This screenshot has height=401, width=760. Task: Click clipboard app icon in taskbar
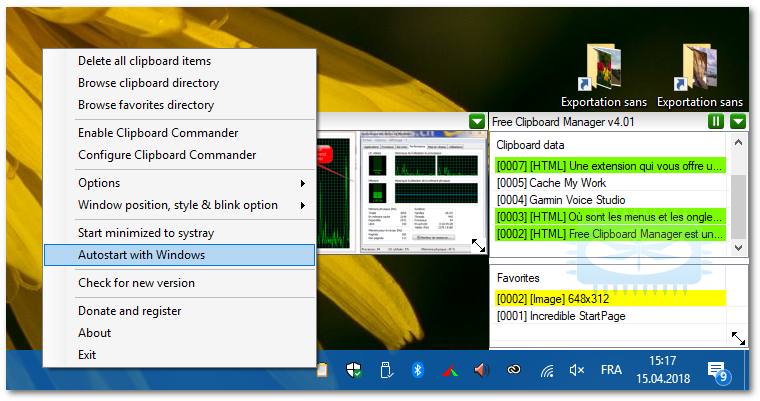[322, 370]
